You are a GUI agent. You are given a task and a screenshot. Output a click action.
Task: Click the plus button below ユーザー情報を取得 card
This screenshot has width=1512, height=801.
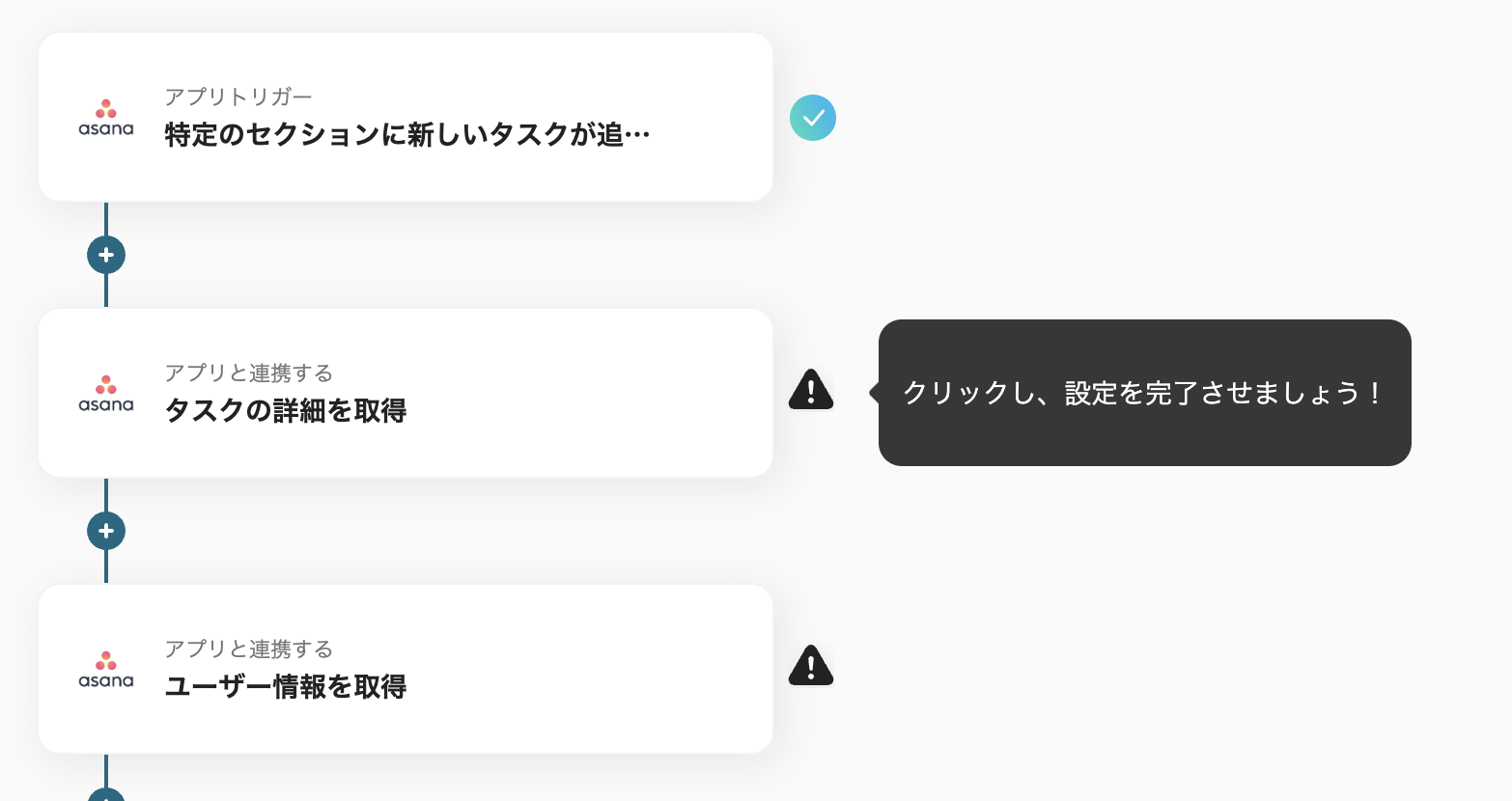(106, 795)
